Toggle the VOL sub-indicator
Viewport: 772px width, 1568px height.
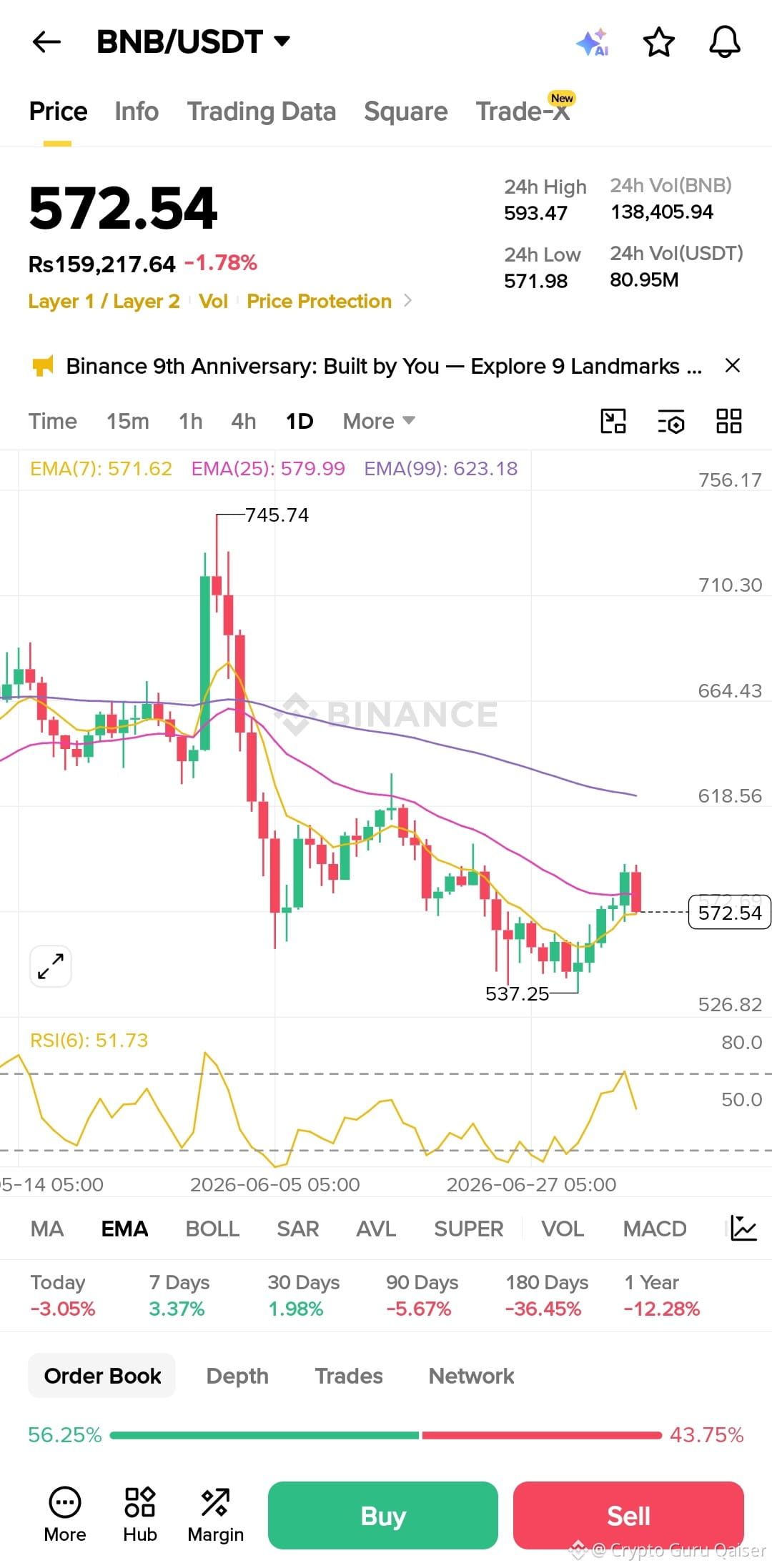click(563, 1229)
